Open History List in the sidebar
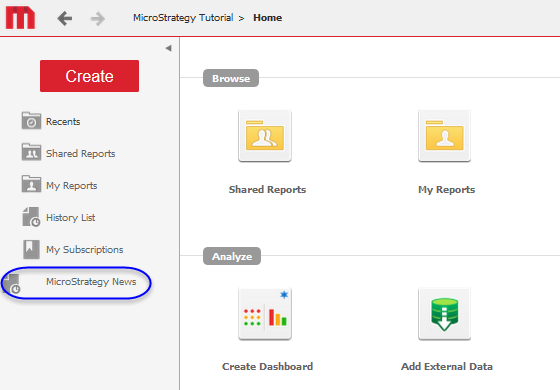The image size is (560, 390). 70,218
